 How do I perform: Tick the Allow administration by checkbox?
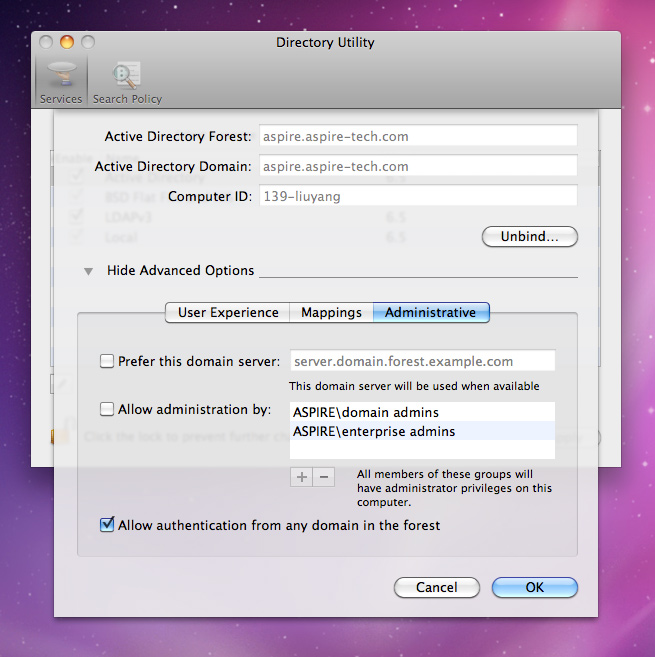[x=107, y=409]
